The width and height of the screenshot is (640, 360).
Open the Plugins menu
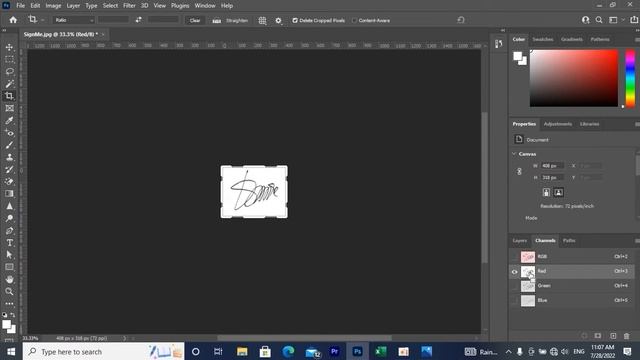point(180,6)
